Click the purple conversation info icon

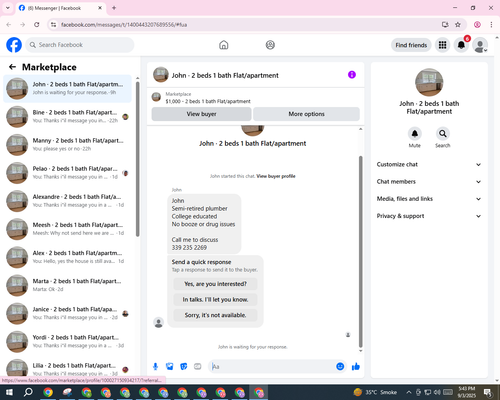point(352,75)
